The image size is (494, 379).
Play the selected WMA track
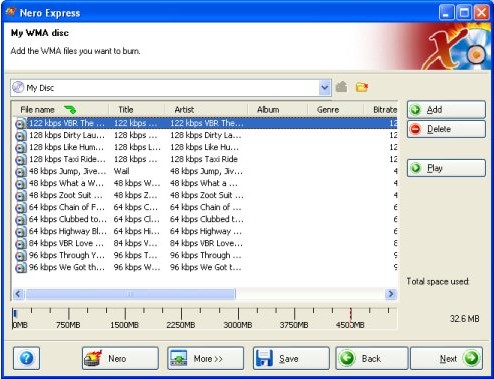[x=446, y=168]
